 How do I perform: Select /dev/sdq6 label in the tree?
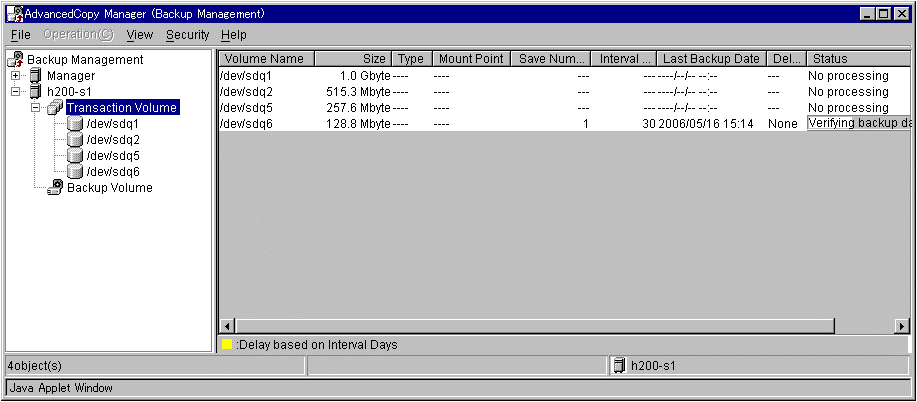[x=112, y=171]
